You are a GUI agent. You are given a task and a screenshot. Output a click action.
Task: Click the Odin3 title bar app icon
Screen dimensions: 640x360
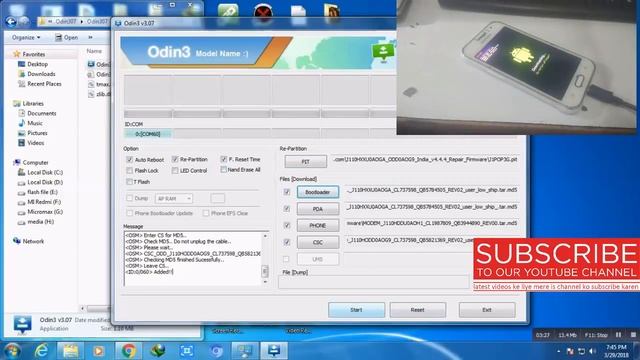tap(118, 23)
